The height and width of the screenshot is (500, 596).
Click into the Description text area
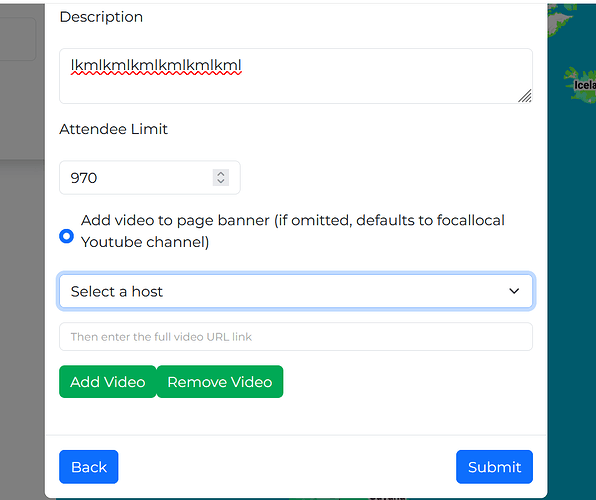pyautogui.click(x=296, y=76)
